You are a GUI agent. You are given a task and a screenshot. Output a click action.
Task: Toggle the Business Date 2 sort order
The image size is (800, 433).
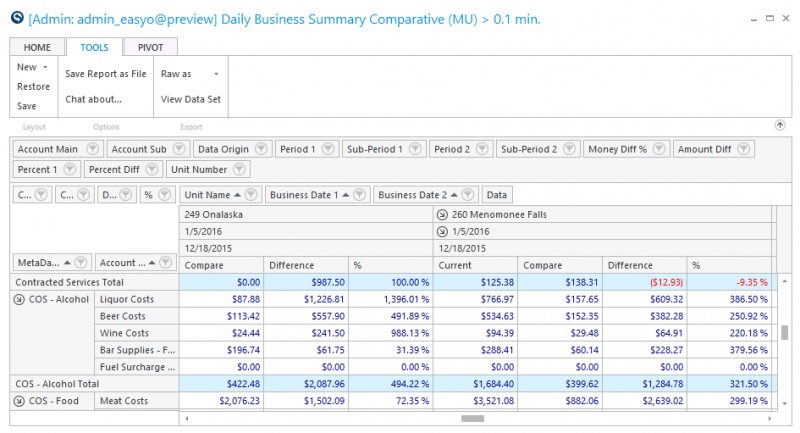click(x=454, y=195)
